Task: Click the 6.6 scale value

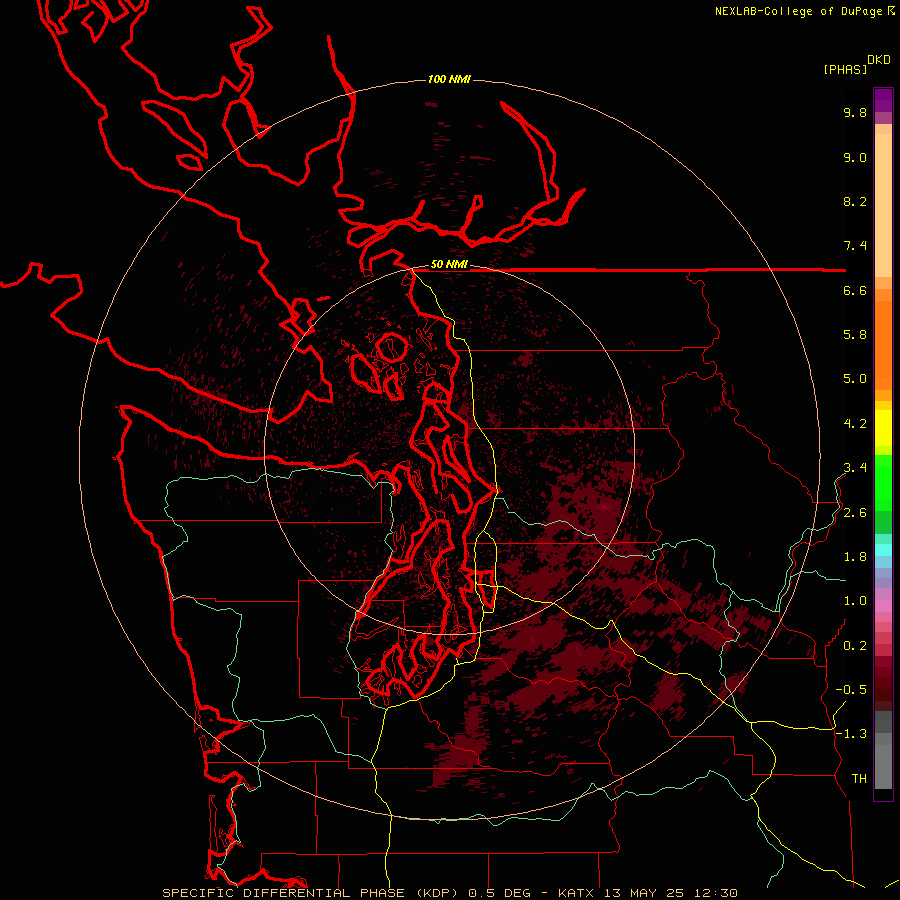Action: point(855,290)
